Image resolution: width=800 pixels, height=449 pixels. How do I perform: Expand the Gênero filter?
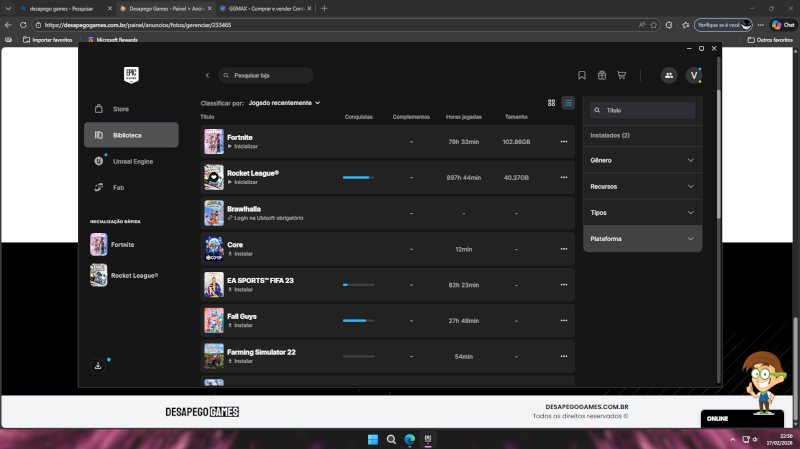(x=642, y=160)
